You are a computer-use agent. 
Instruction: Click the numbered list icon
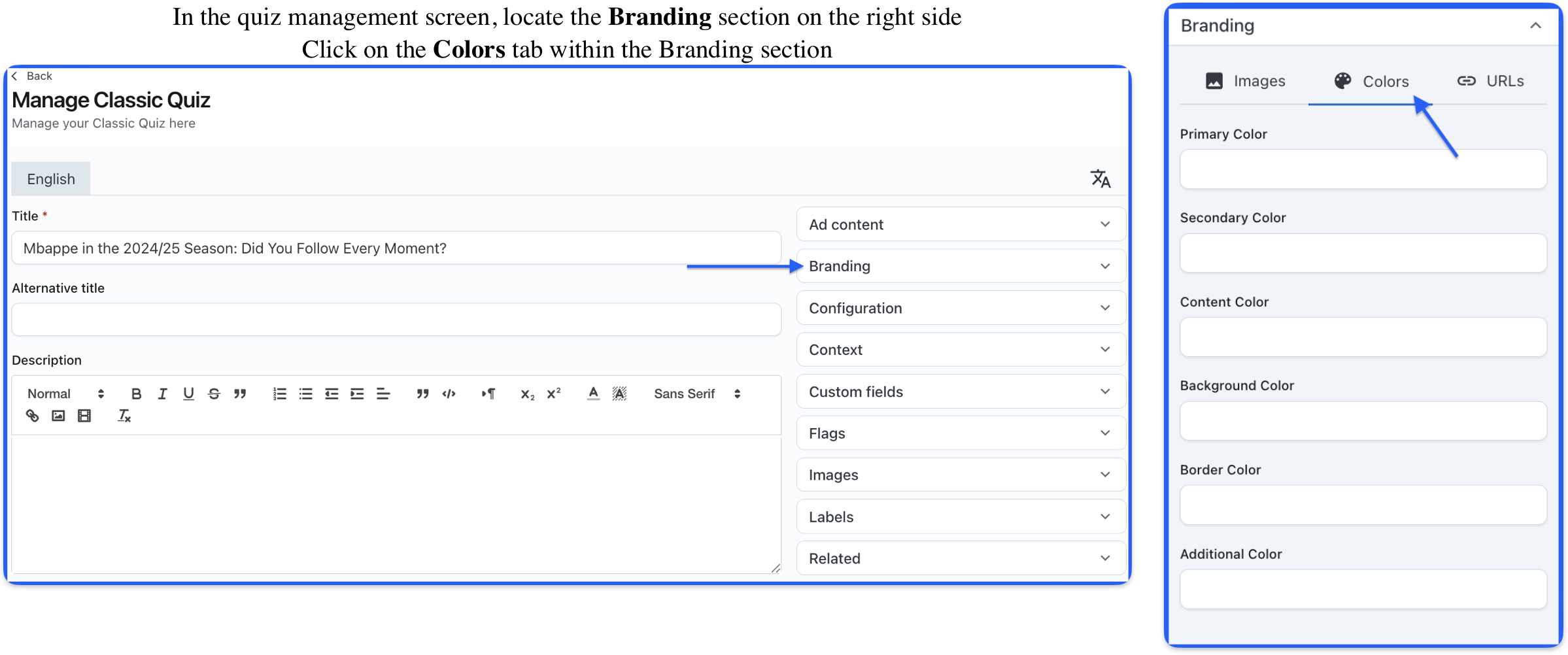(x=279, y=394)
